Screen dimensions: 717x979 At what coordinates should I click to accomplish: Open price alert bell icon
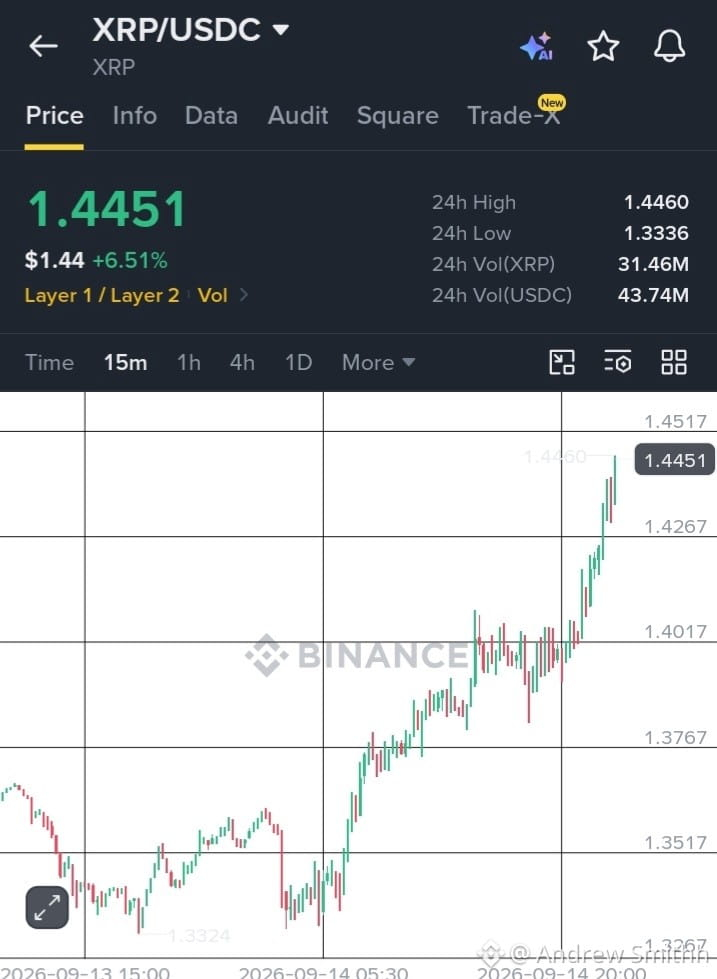[670, 46]
